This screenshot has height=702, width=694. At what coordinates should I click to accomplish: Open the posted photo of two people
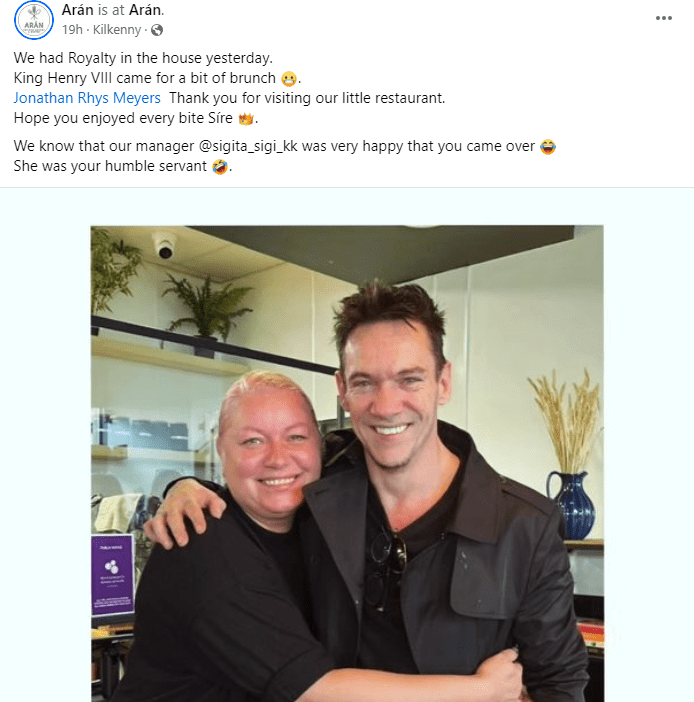347,463
